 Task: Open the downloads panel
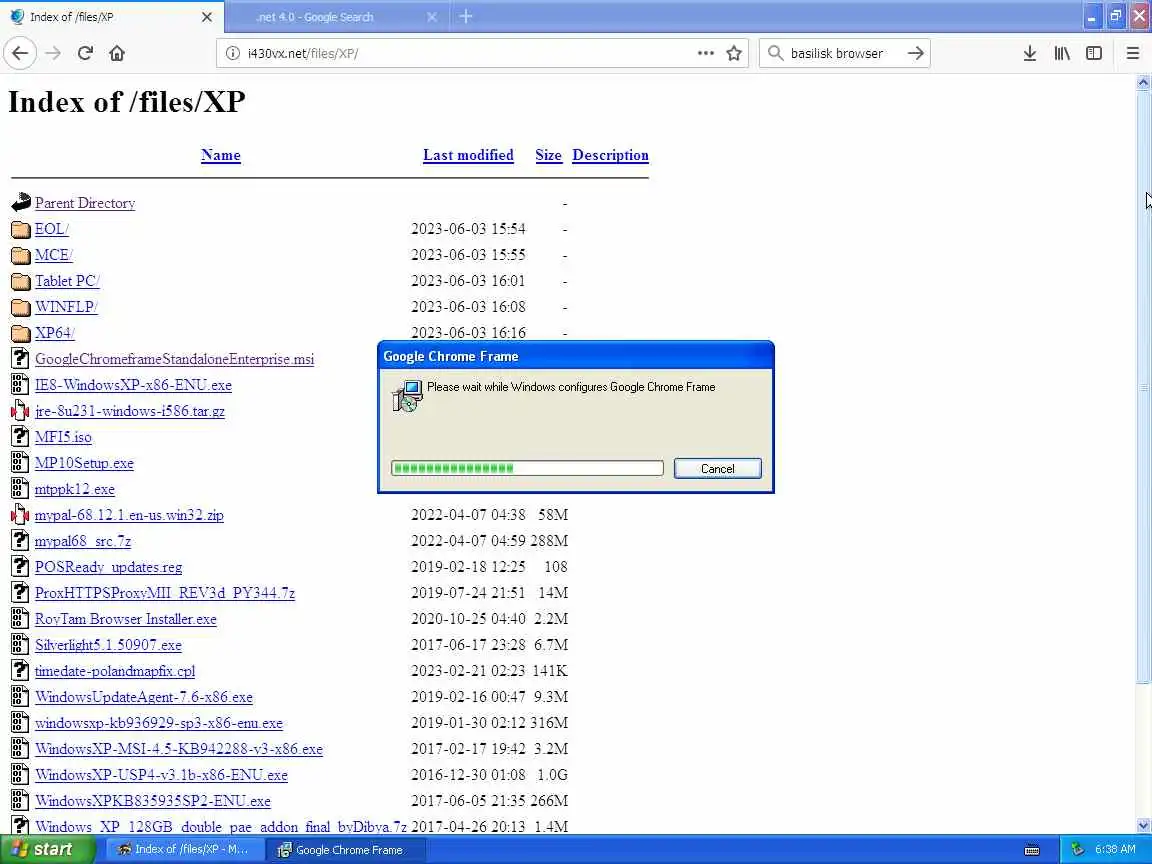click(1029, 53)
